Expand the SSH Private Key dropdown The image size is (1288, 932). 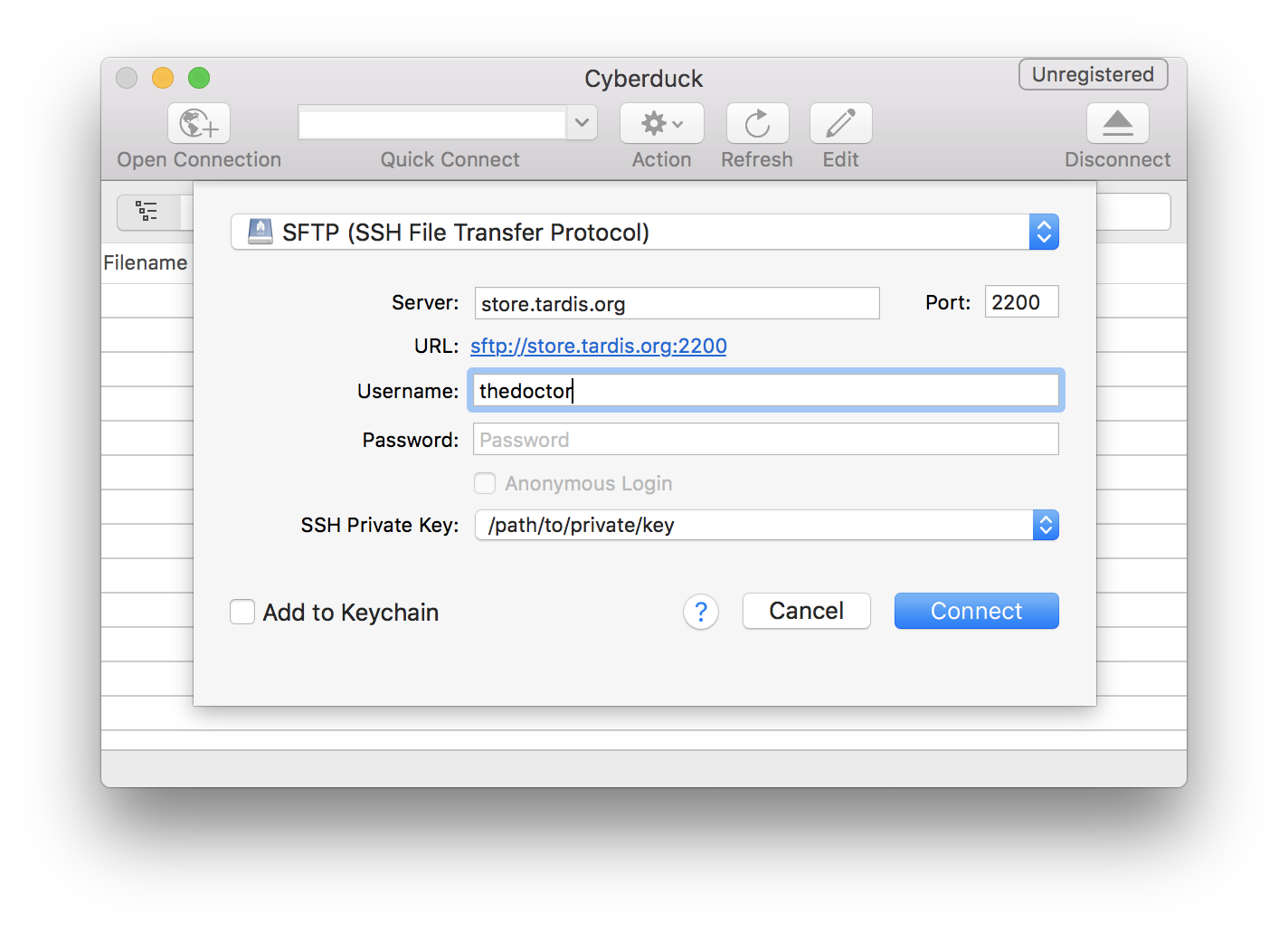[x=767, y=525]
